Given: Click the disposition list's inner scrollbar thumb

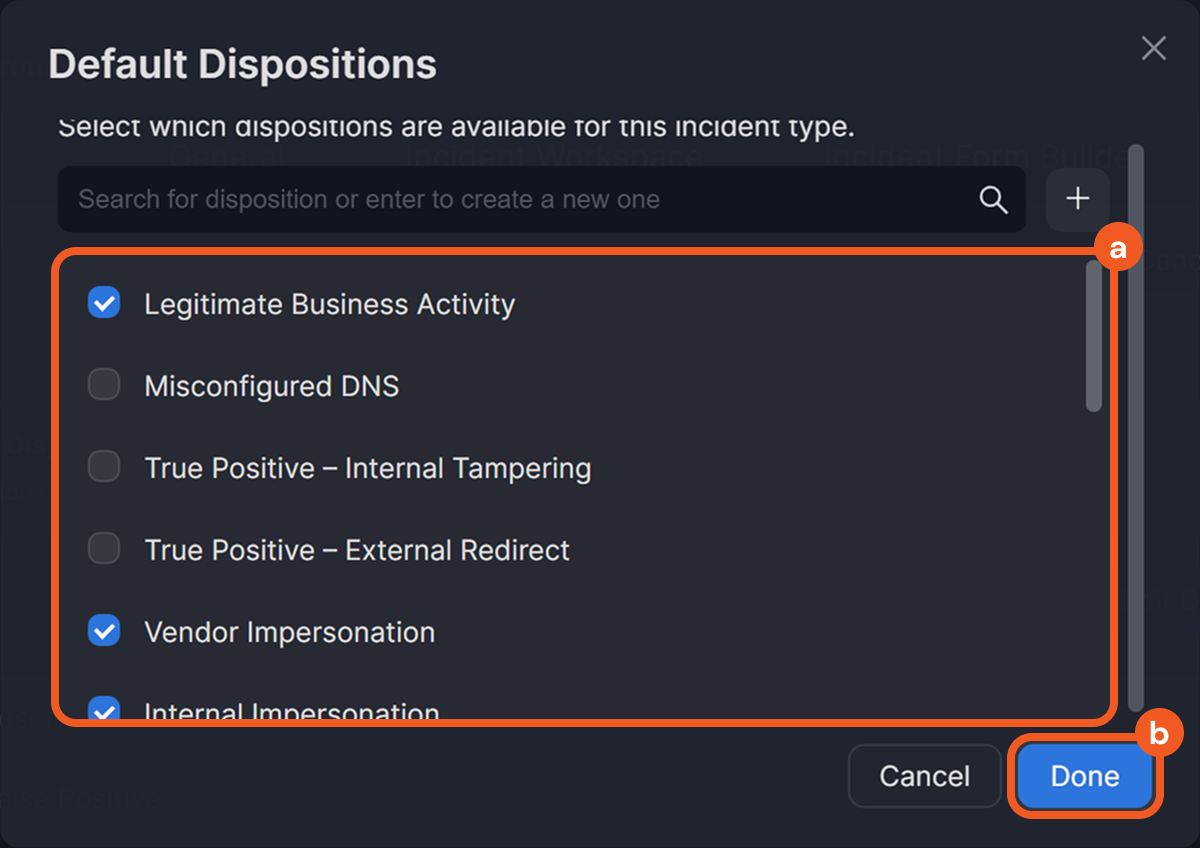Looking at the screenshot, I should pyautogui.click(x=1094, y=336).
